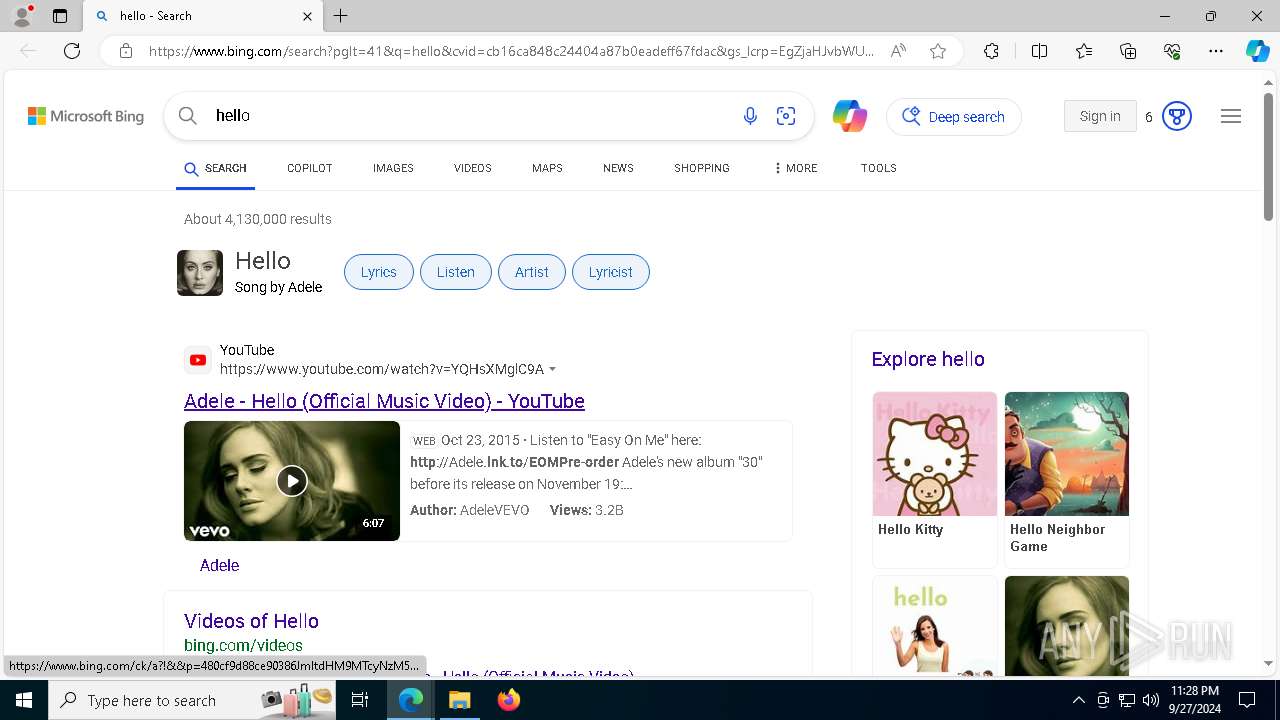Show hidden system tray icons
The height and width of the screenshot is (720, 1280).
1078,700
